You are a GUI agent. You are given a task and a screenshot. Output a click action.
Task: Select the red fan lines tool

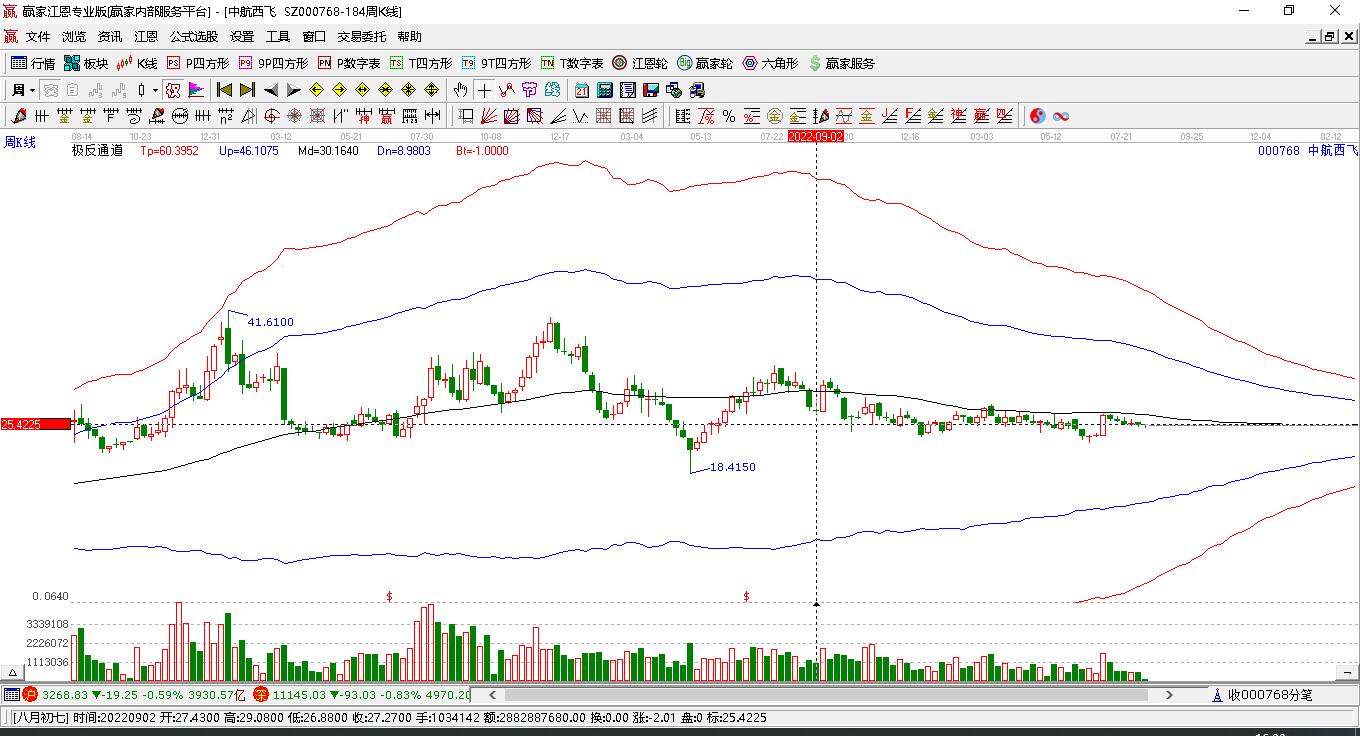(x=489, y=116)
